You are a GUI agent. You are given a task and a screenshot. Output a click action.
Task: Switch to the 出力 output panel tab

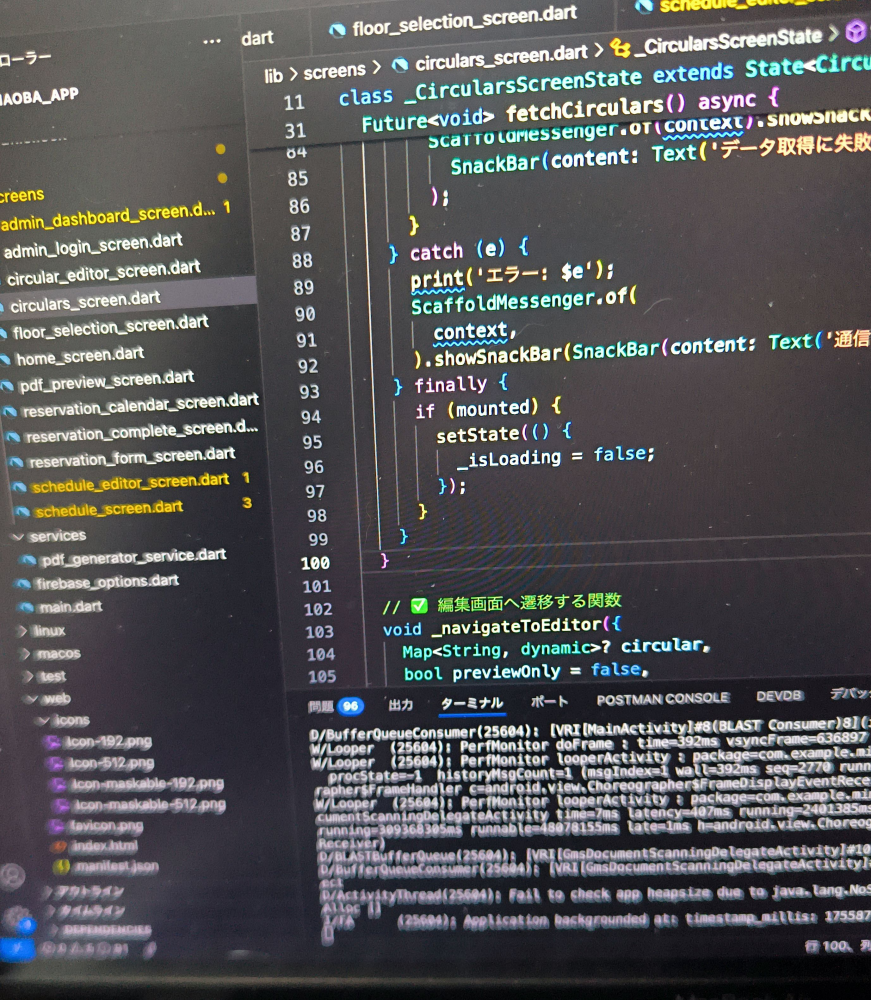coord(400,704)
